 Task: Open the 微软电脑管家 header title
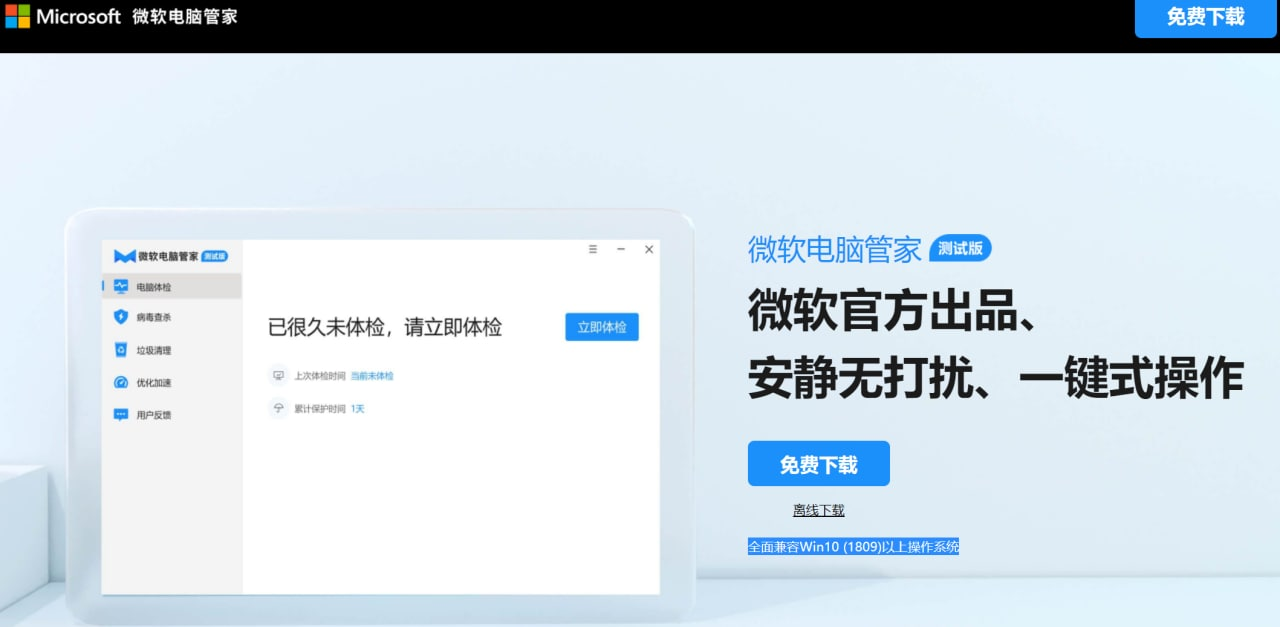(x=185, y=17)
